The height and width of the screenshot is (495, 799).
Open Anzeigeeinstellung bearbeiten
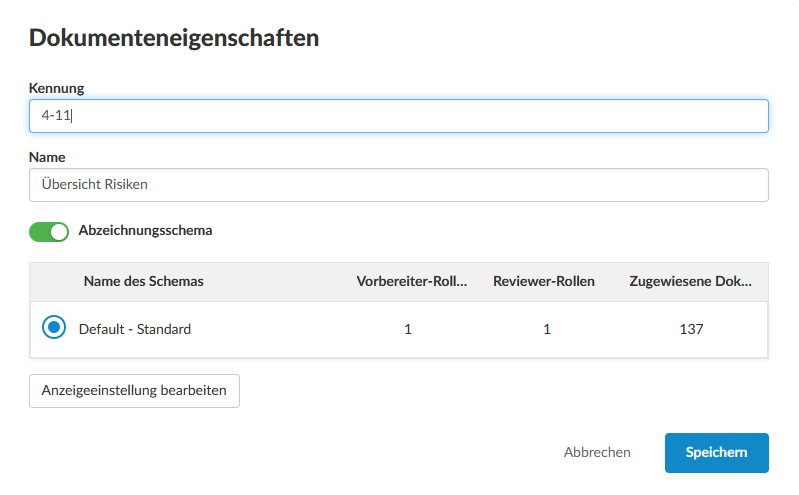[134, 391]
